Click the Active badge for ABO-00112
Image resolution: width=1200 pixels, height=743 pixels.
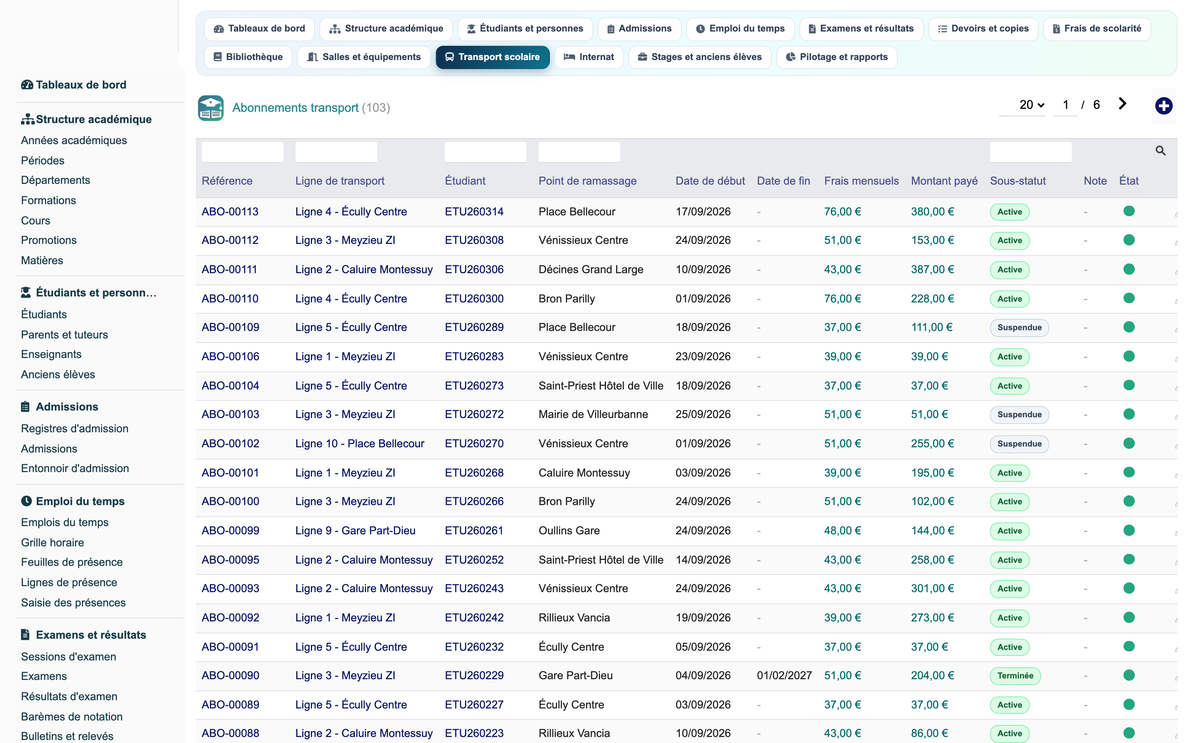click(1010, 240)
